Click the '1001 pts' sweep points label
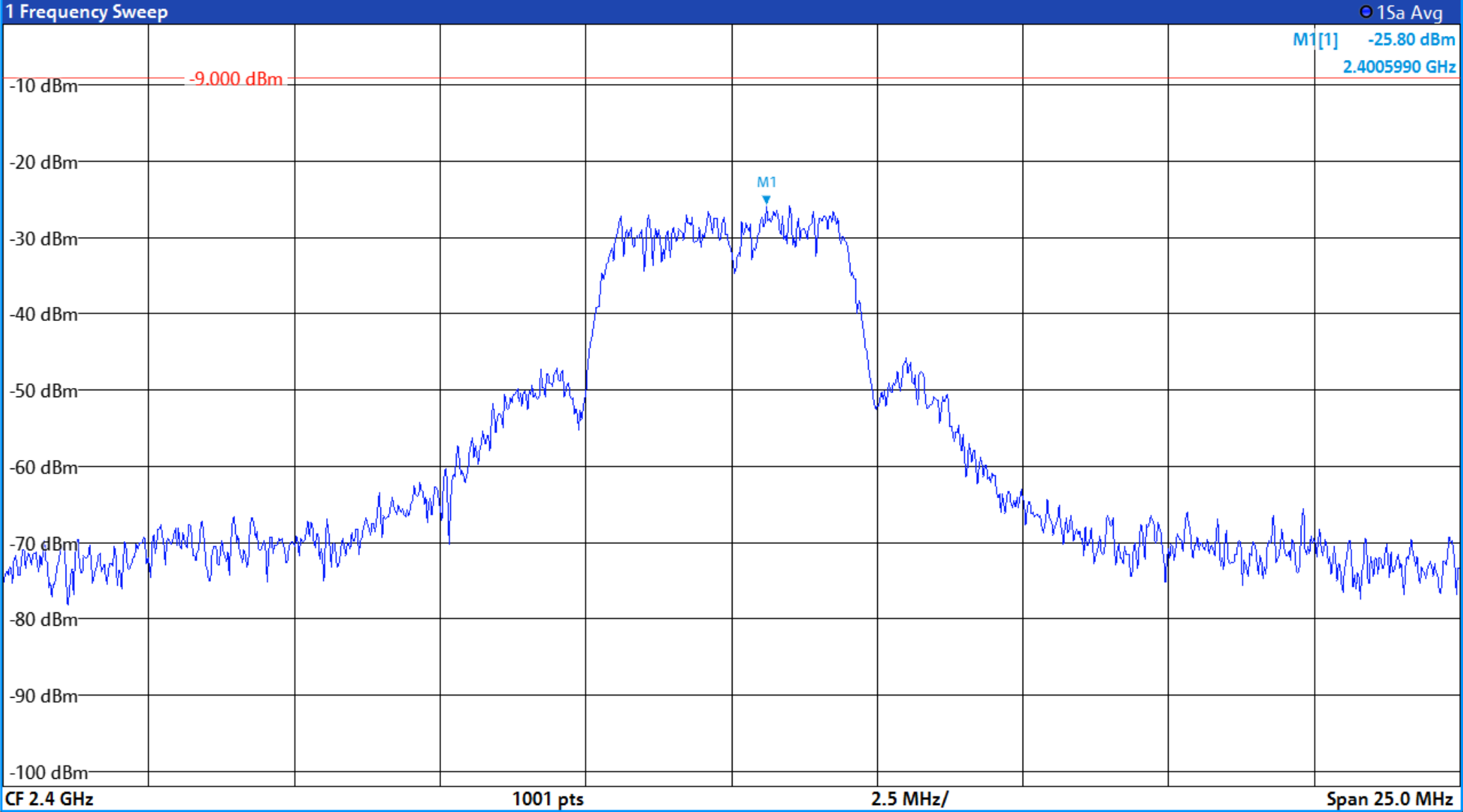Image resolution: width=1463 pixels, height=812 pixels. point(548,799)
